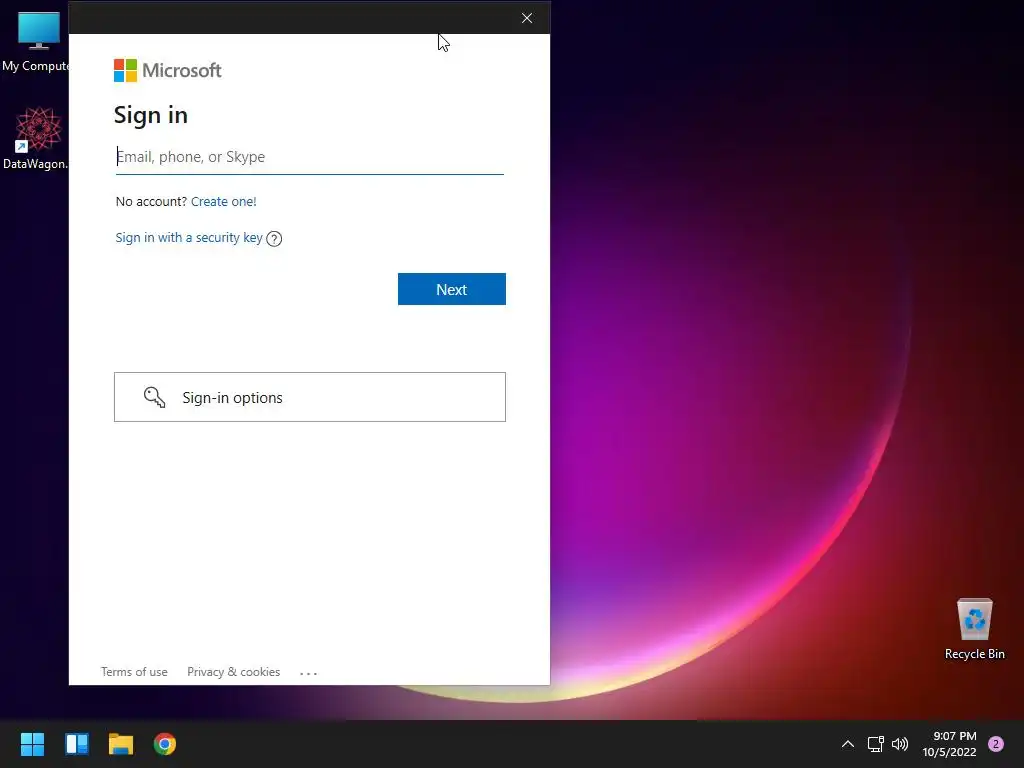This screenshot has width=1024, height=768.
Task: Open the network icon in system tray
Action: 876,744
